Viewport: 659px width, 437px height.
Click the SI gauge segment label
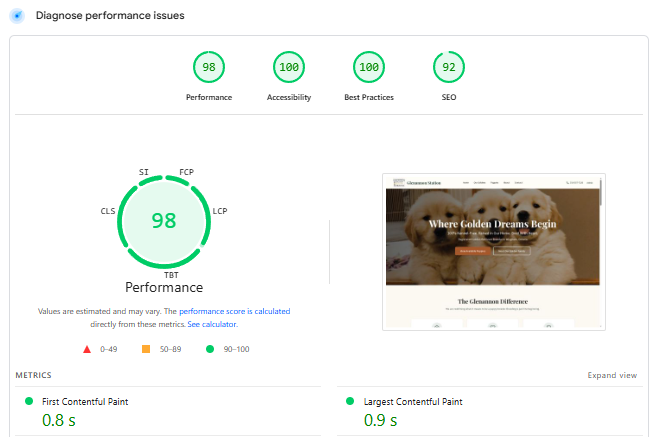(x=144, y=172)
